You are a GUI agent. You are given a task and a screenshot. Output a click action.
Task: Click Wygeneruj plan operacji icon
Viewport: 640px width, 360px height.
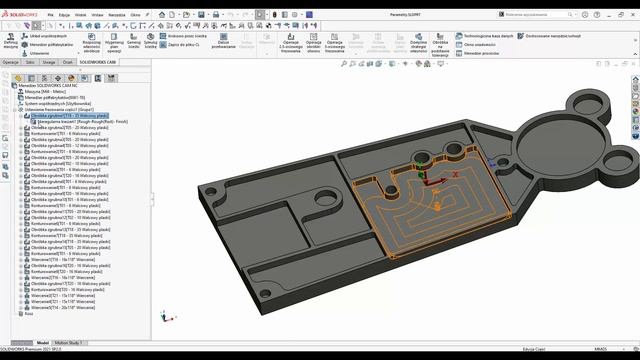tap(114, 43)
